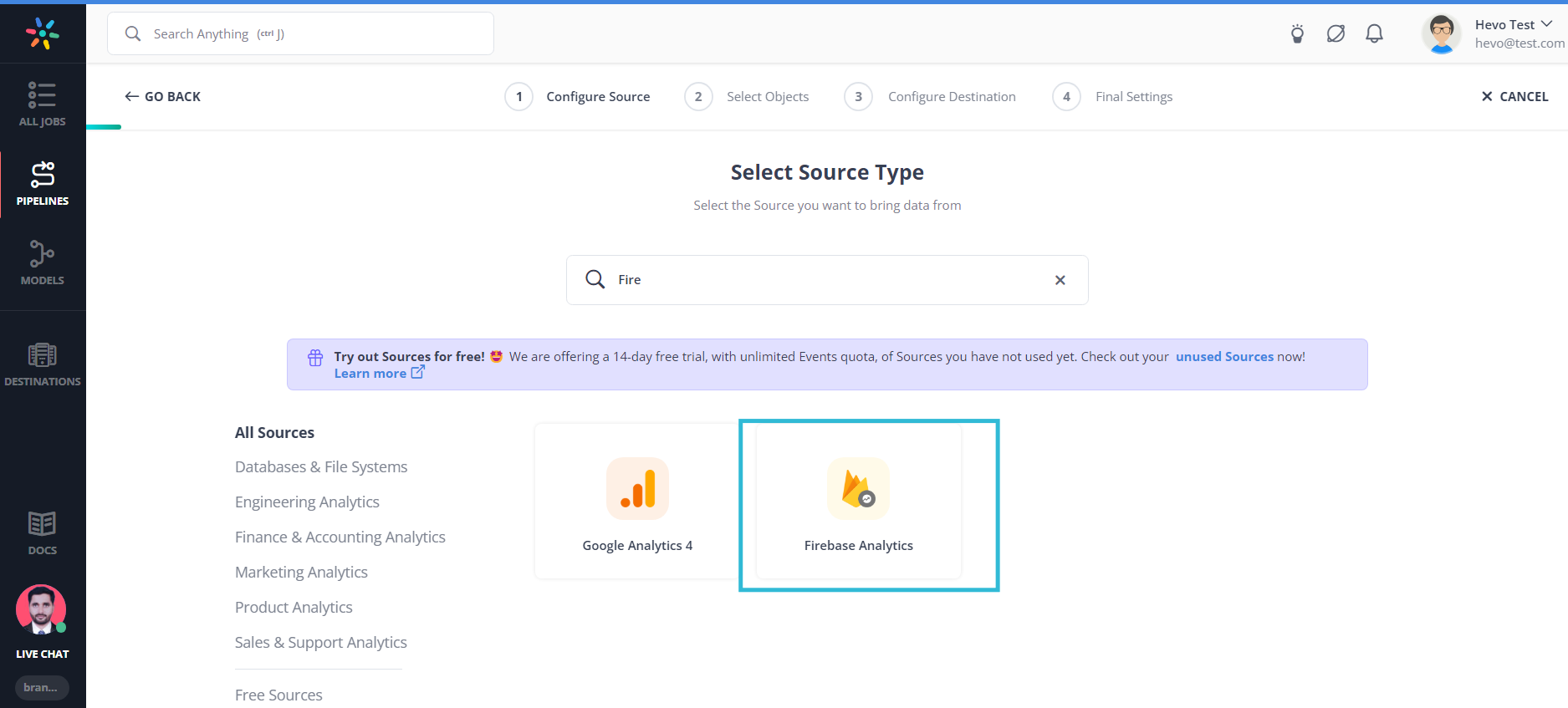
Task: Filter by Databases & File Systems
Action: tap(321, 466)
